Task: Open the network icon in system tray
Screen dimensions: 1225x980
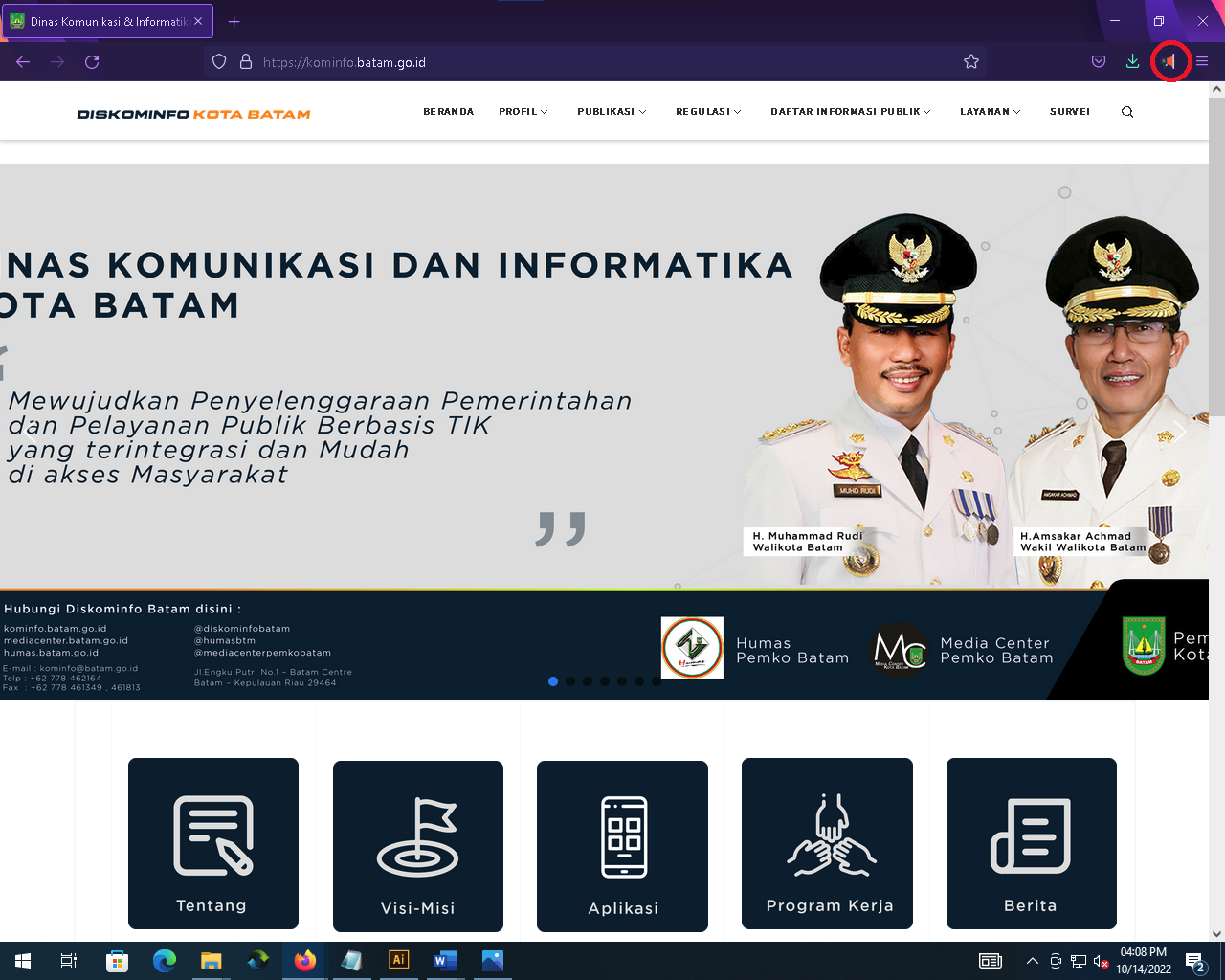Action: (x=1079, y=961)
